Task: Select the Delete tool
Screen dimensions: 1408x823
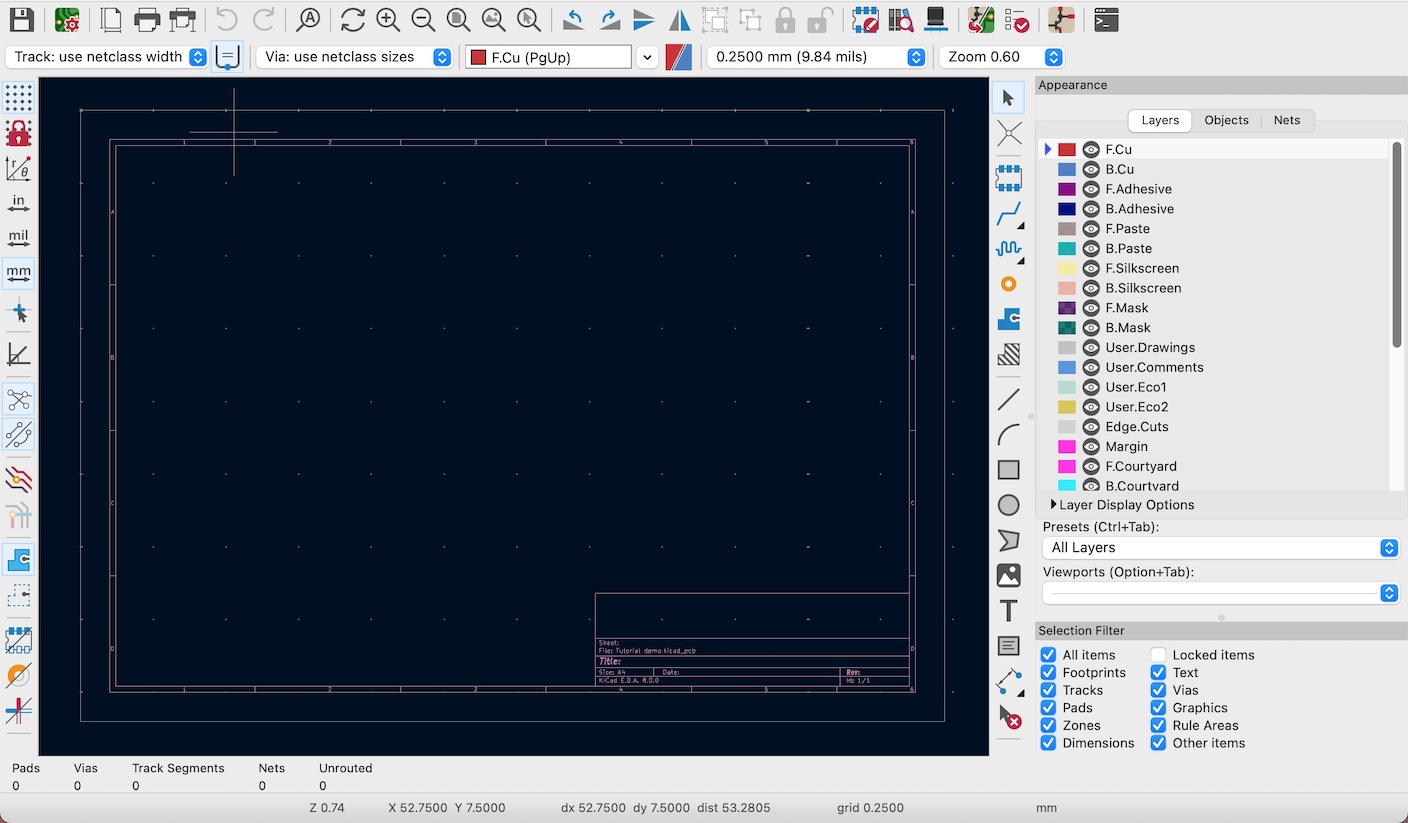Action: point(1009,717)
